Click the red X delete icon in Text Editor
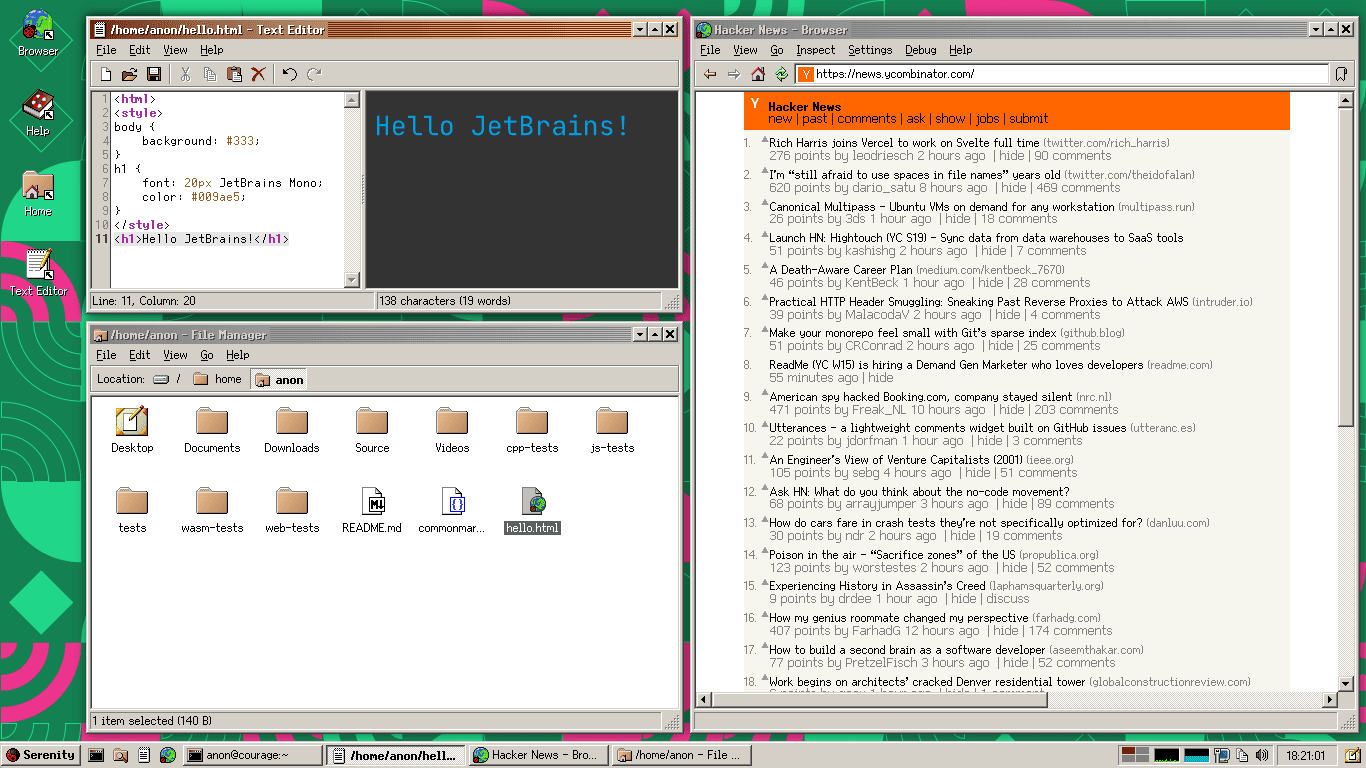The image size is (1366, 768). pyautogui.click(x=258, y=74)
